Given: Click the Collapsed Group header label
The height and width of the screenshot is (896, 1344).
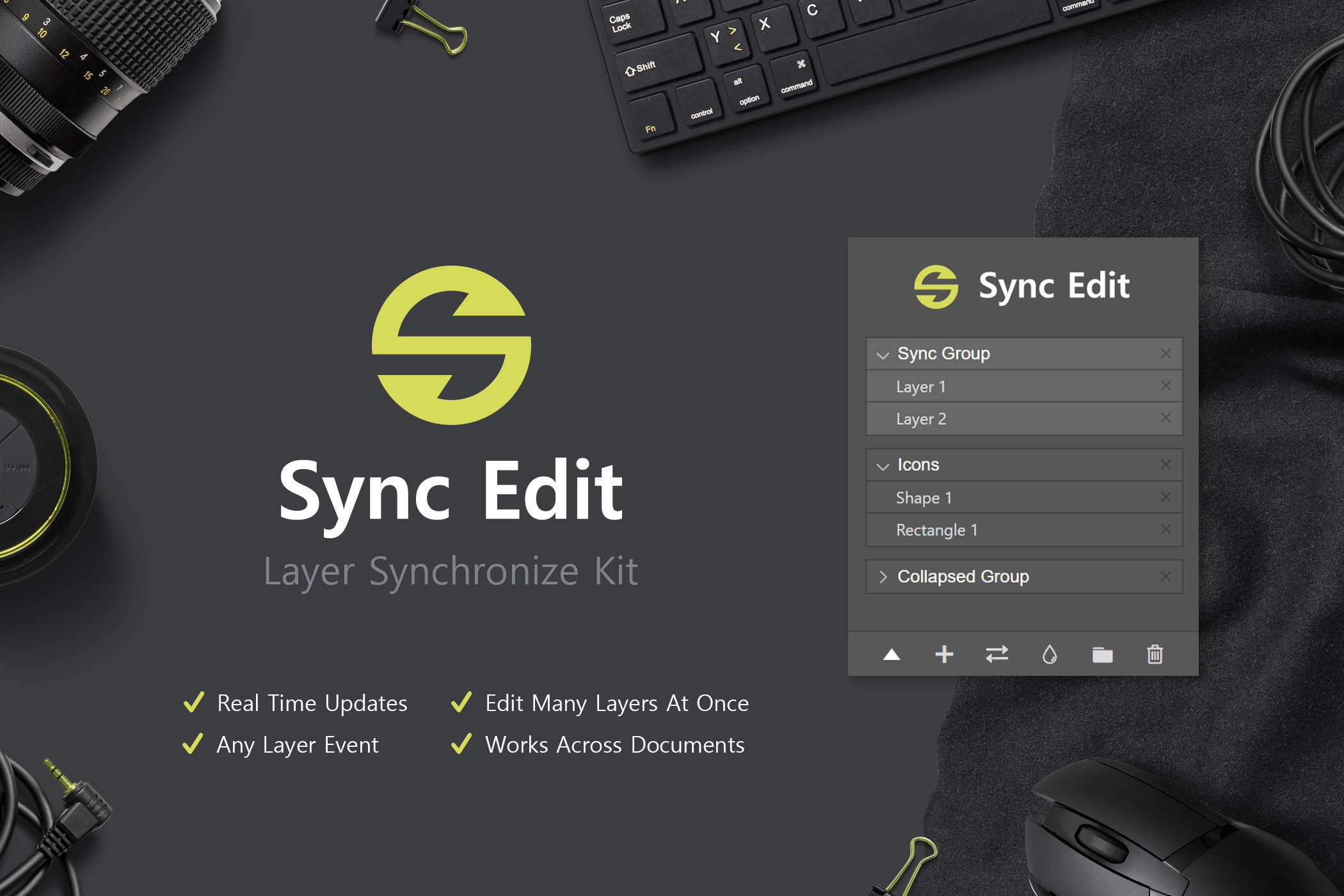Looking at the screenshot, I should tap(963, 577).
